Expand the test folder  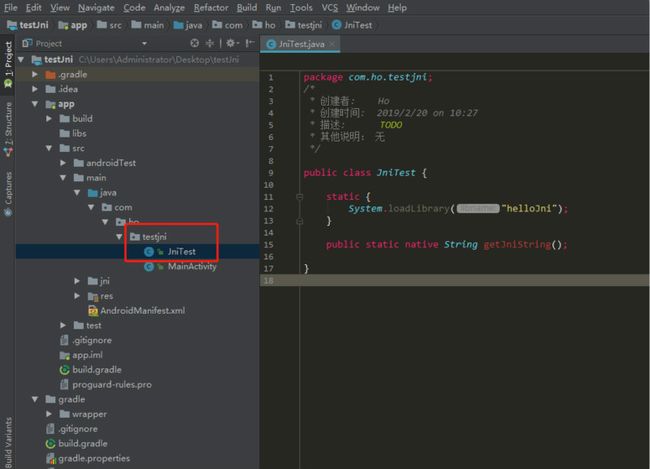pos(63,325)
